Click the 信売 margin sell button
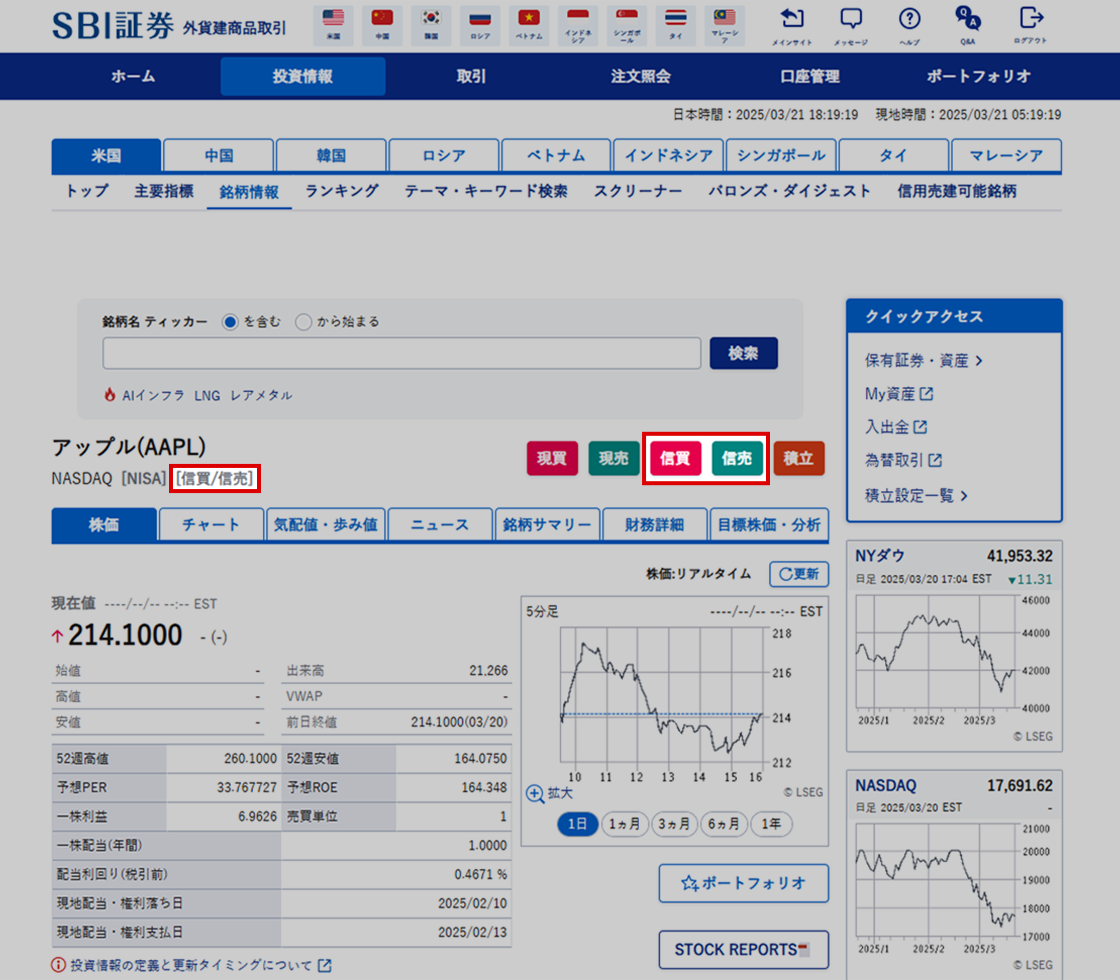Image resolution: width=1120 pixels, height=980 pixels. (x=736, y=459)
